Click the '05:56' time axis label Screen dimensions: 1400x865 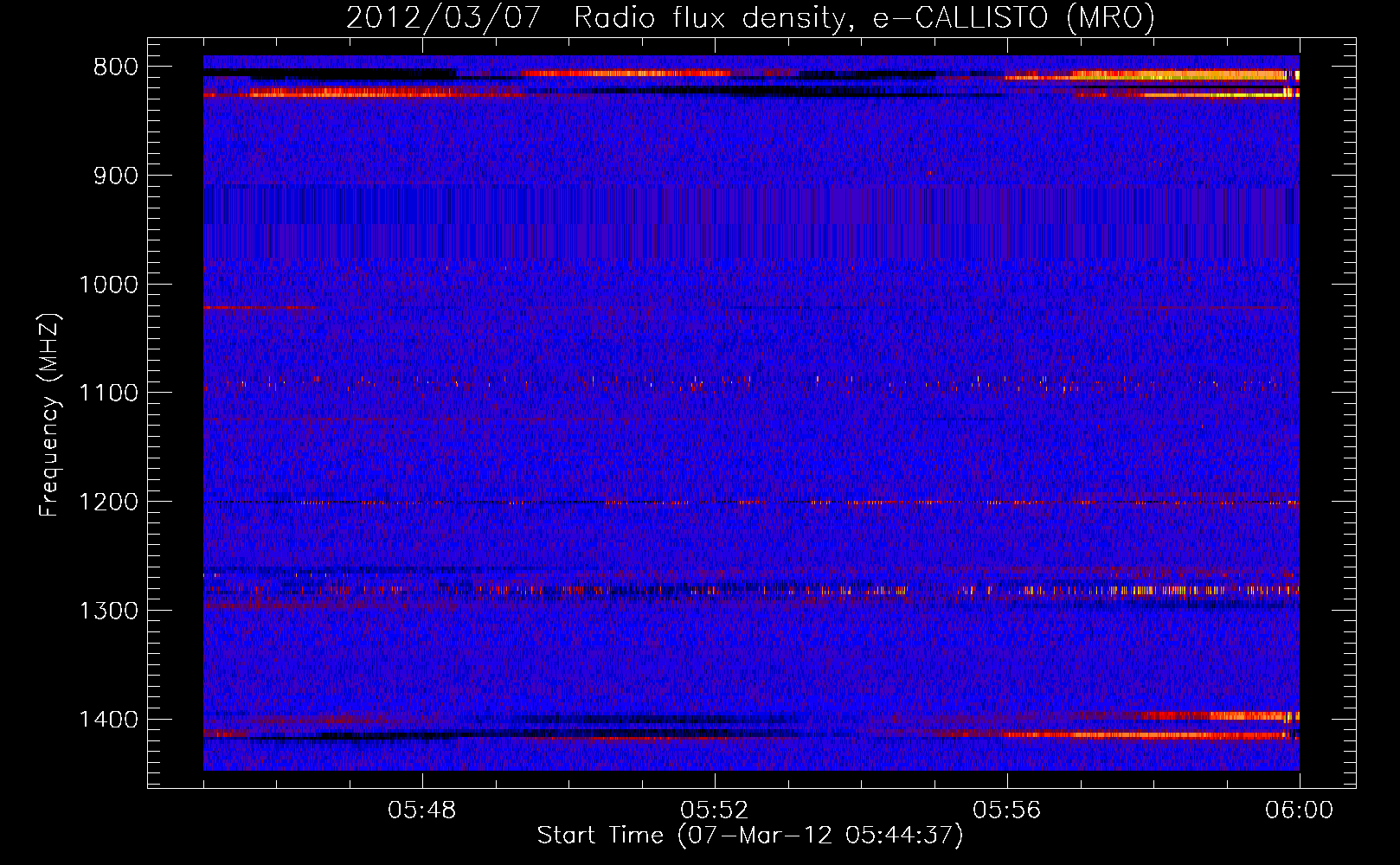click(x=1007, y=811)
